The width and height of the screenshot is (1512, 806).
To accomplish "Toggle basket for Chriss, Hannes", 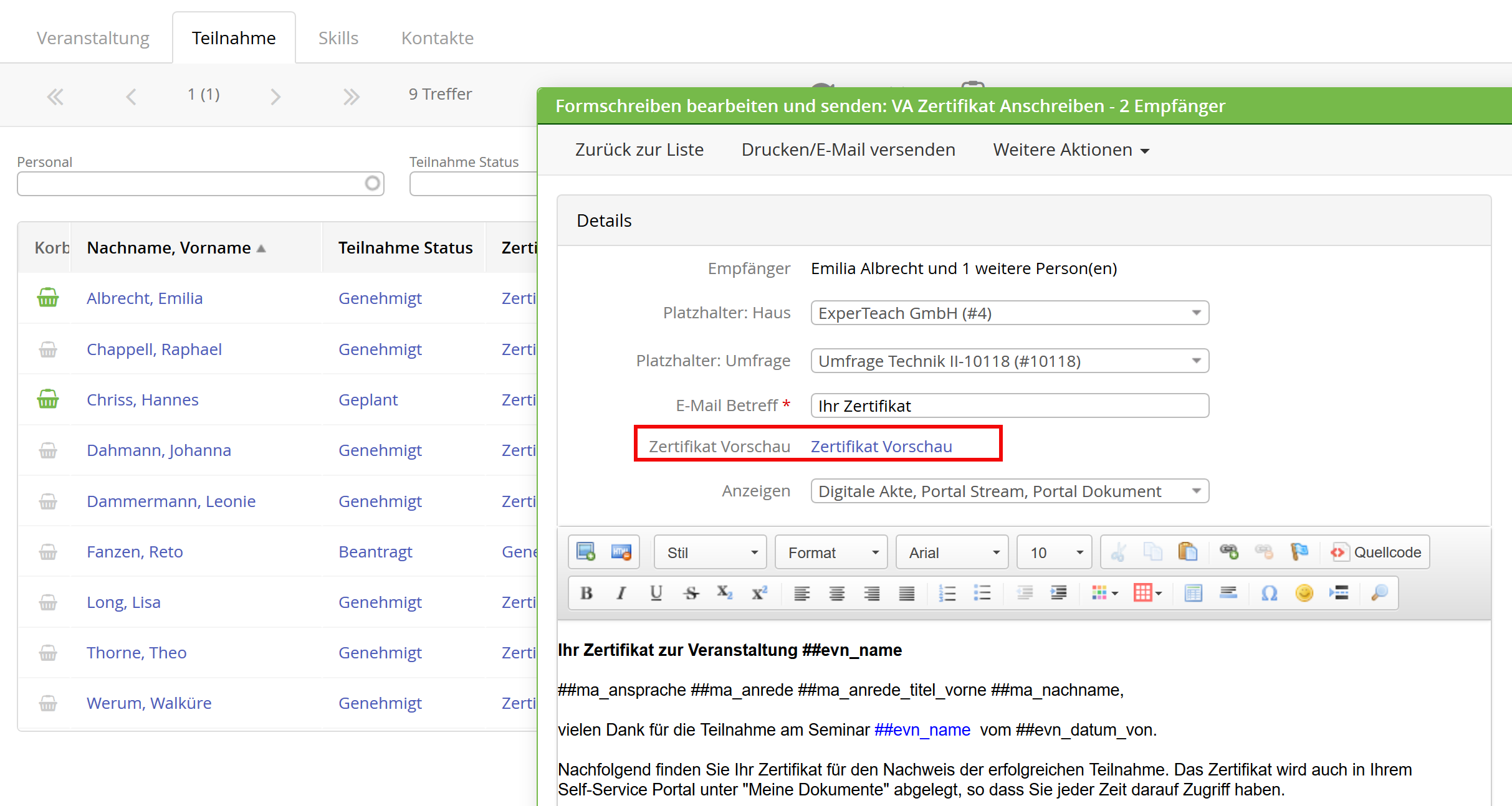I will (x=48, y=399).
